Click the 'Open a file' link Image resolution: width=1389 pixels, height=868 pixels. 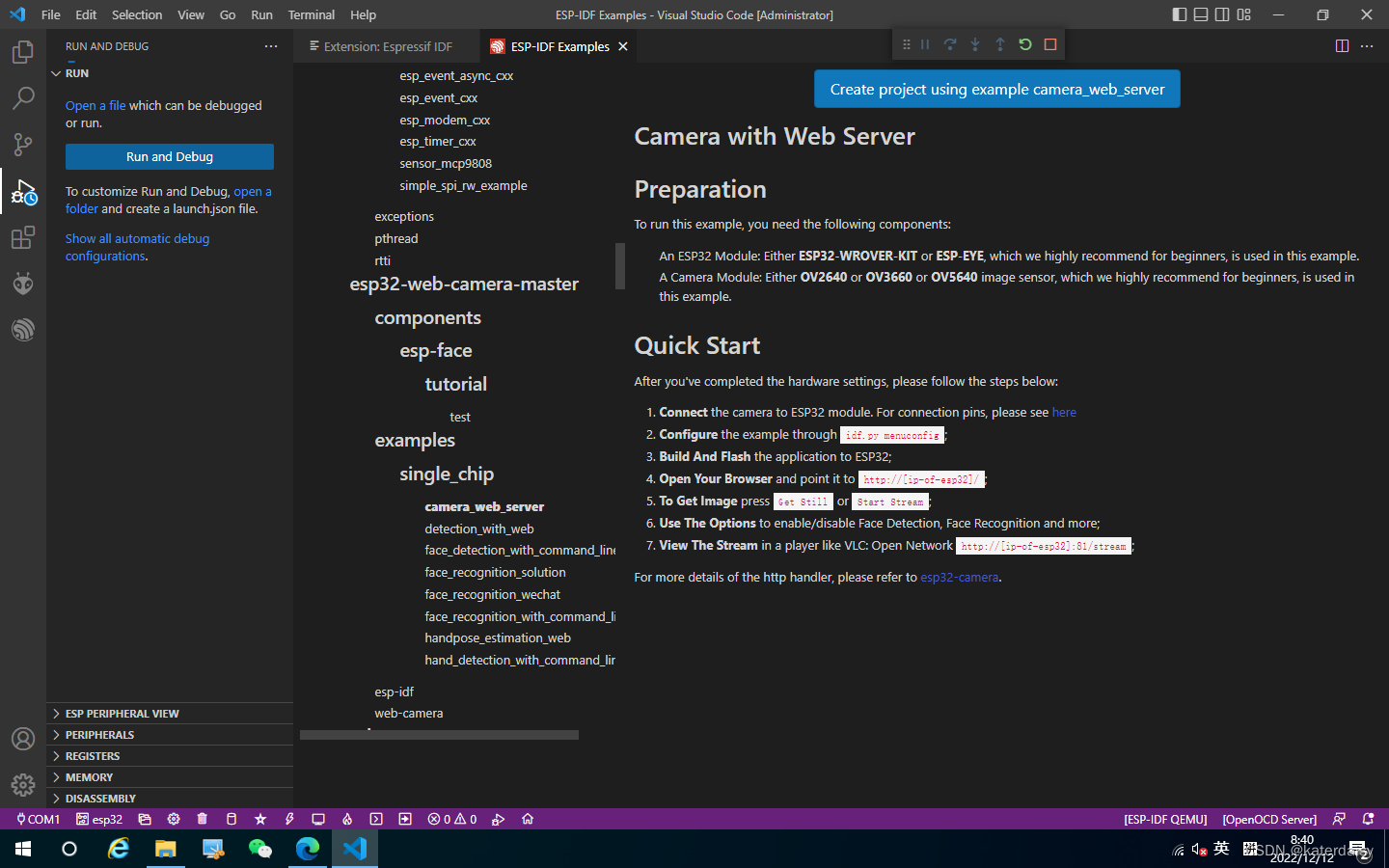pyautogui.click(x=95, y=106)
